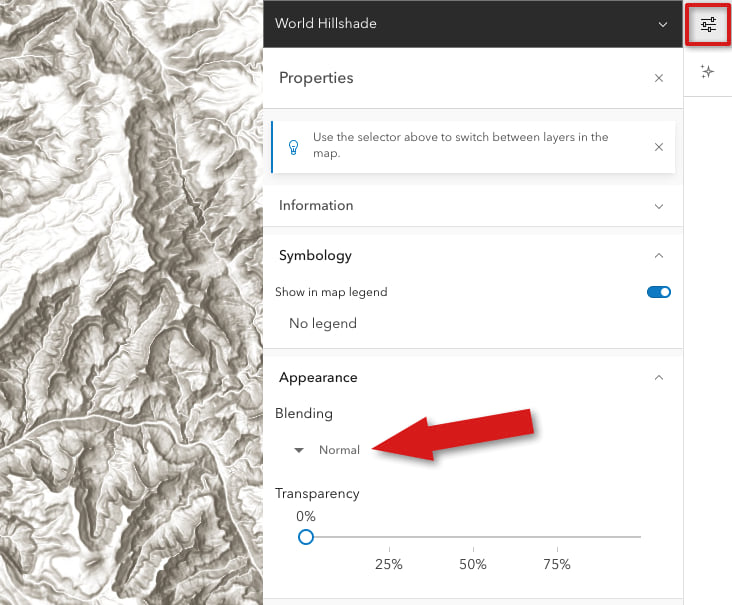Click the lightbulb tip icon
732x605 pixels.
pyautogui.click(x=294, y=146)
